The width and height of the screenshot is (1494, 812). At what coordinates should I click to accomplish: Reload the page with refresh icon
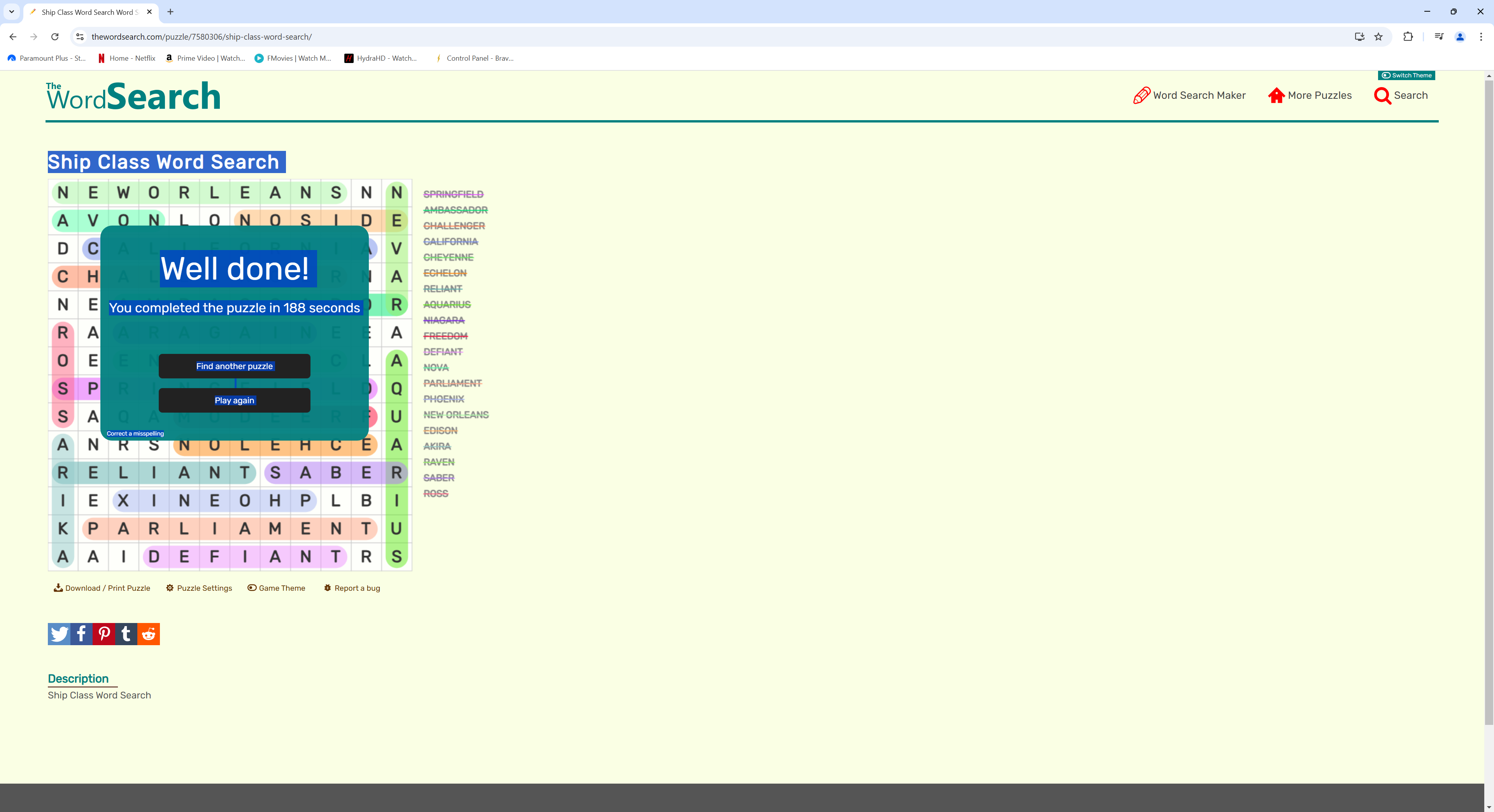coord(54,37)
